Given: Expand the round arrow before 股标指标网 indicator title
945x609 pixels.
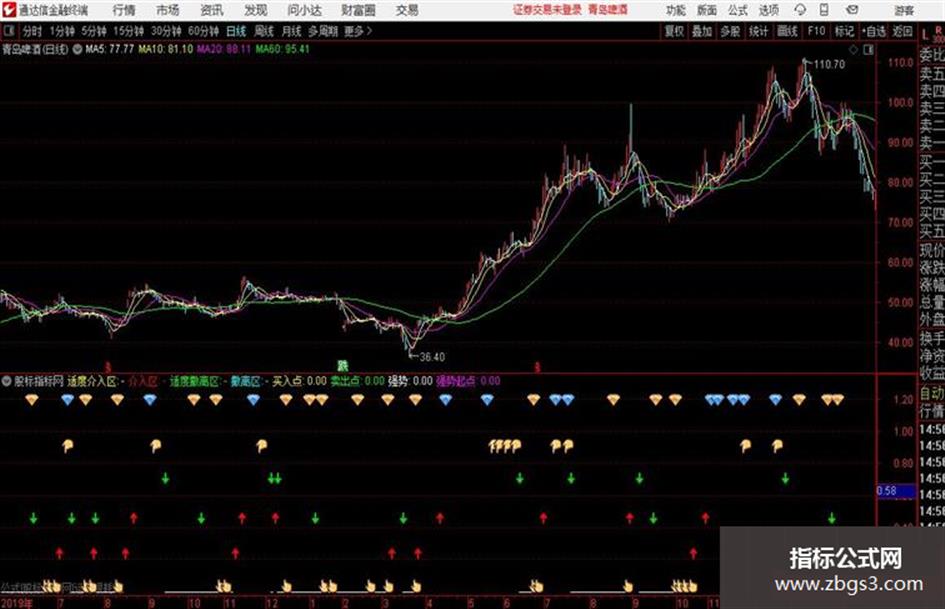Looking at the screenshot, I should 6,381.
